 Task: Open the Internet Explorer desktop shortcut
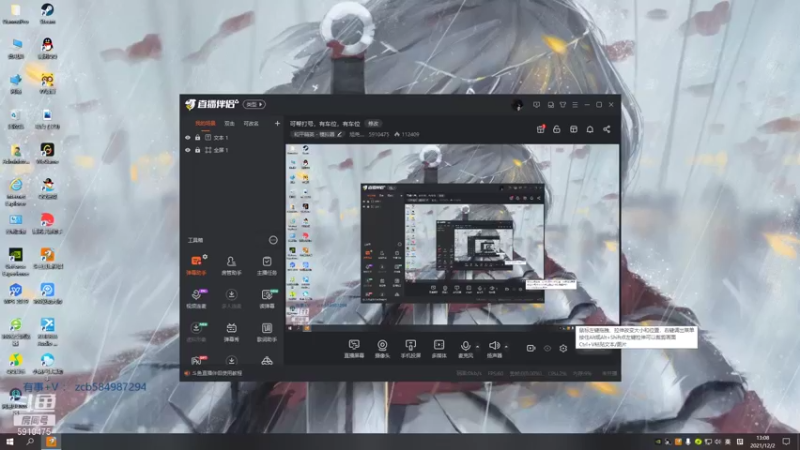[16, 192]
